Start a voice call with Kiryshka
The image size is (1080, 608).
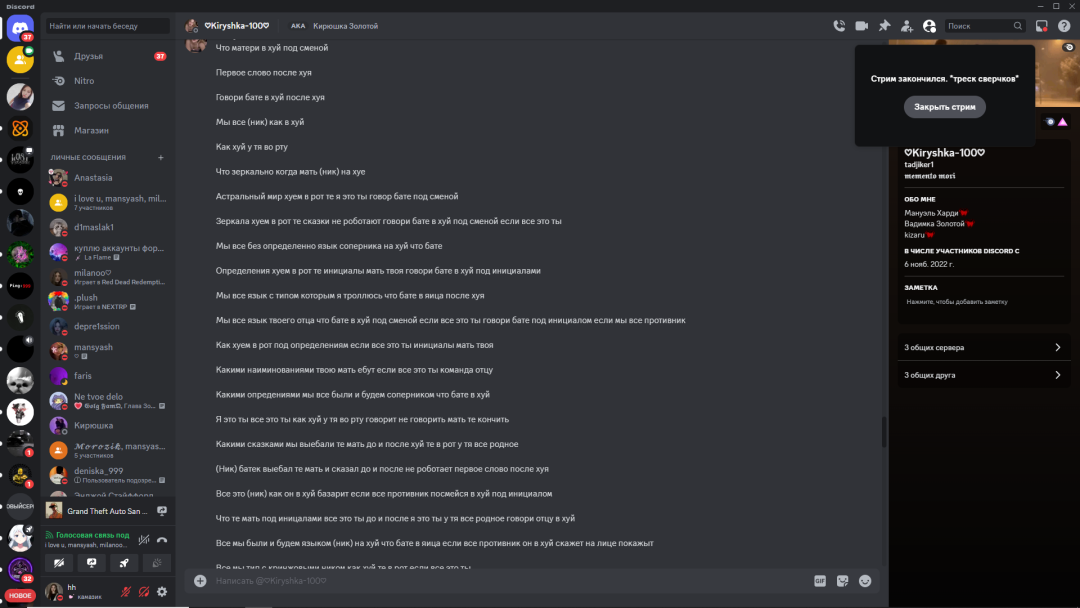tap(839, 26)
